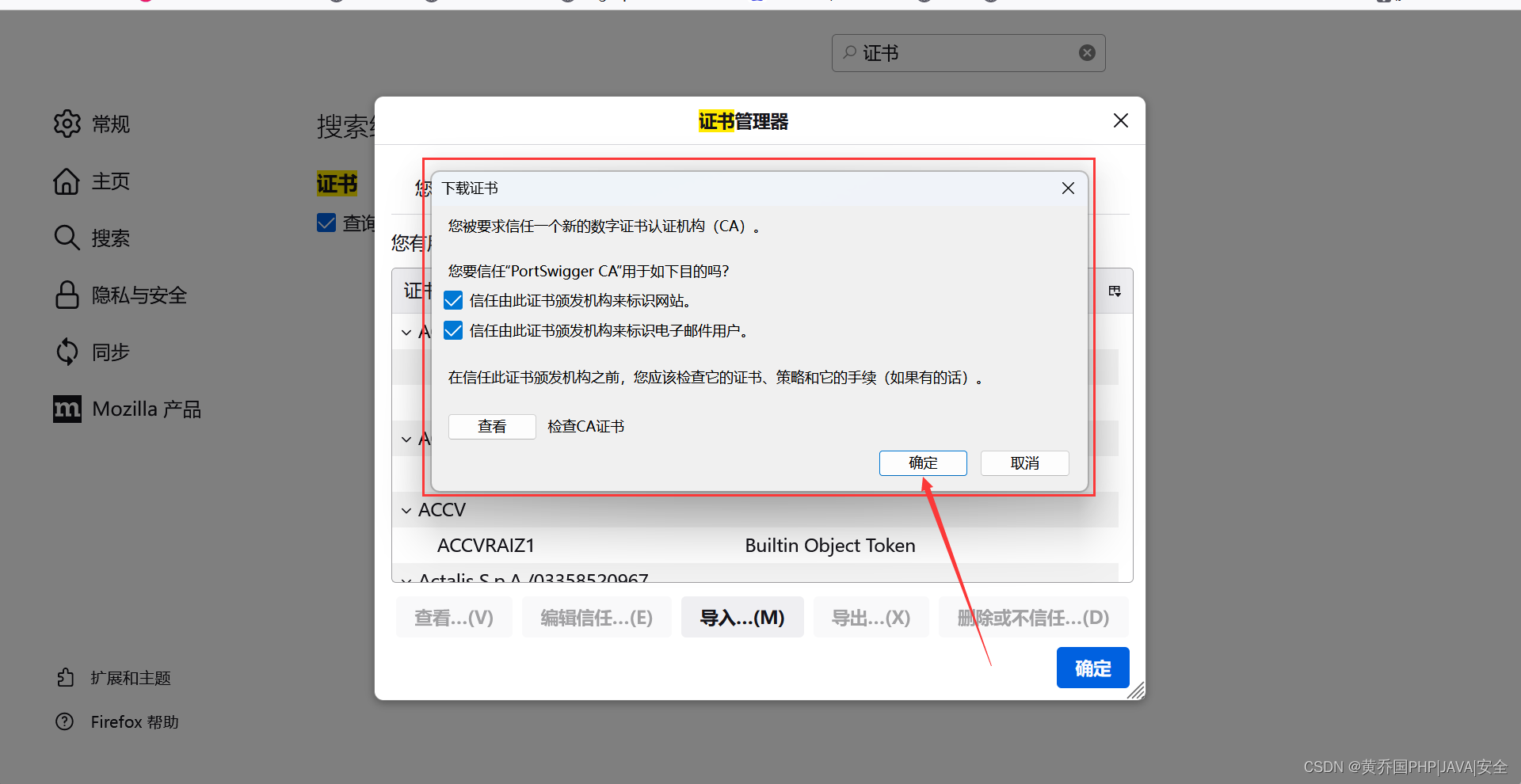Click 取消 in the 下载证书 dialog

click(1025, 463)
